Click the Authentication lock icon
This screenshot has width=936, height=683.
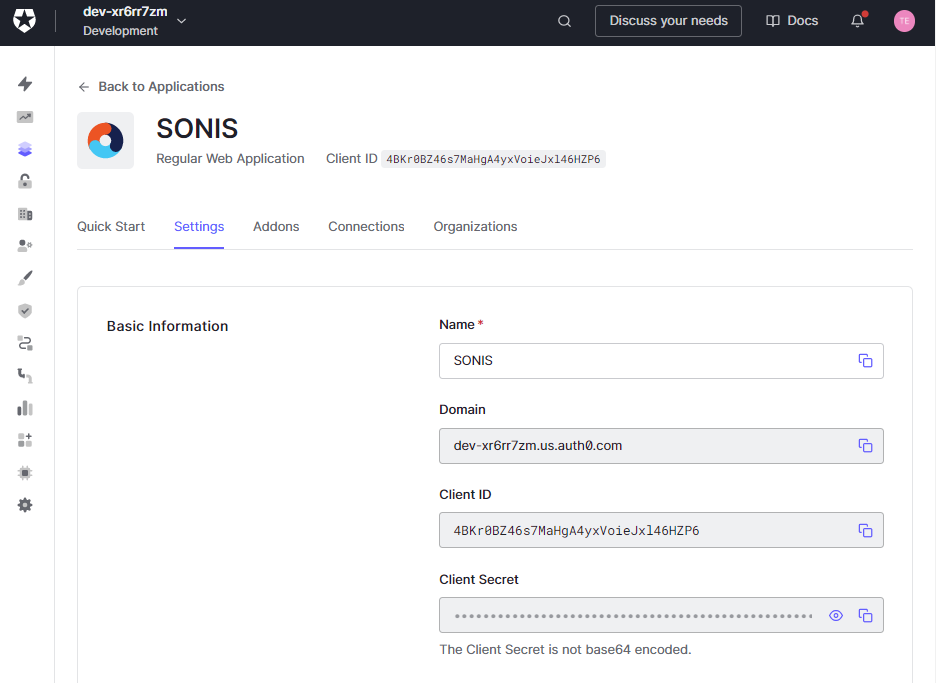click(x=25, y=181)
